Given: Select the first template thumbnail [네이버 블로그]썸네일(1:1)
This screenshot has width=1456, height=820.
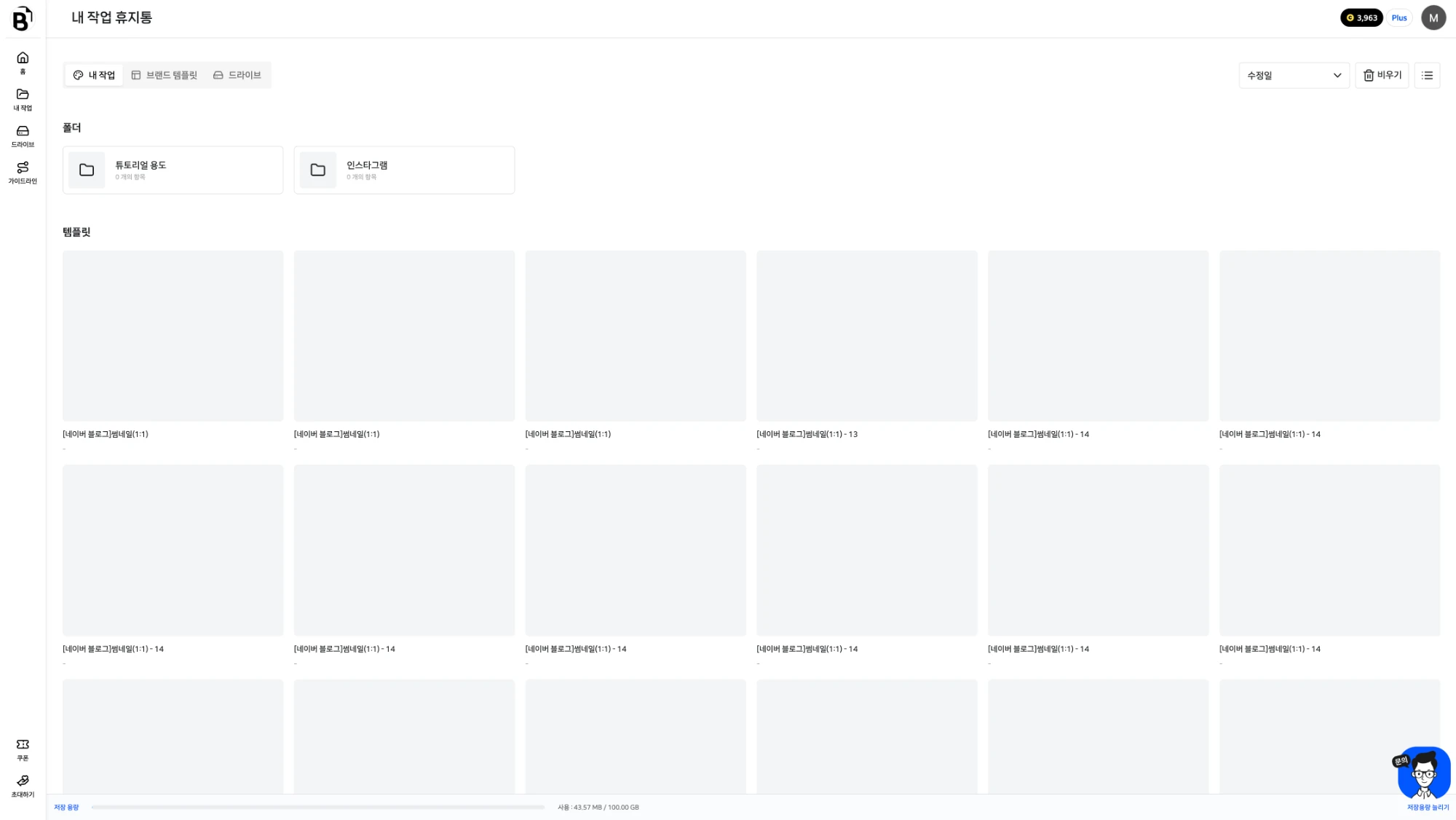Looking at the screenshot, I should 173,336.
